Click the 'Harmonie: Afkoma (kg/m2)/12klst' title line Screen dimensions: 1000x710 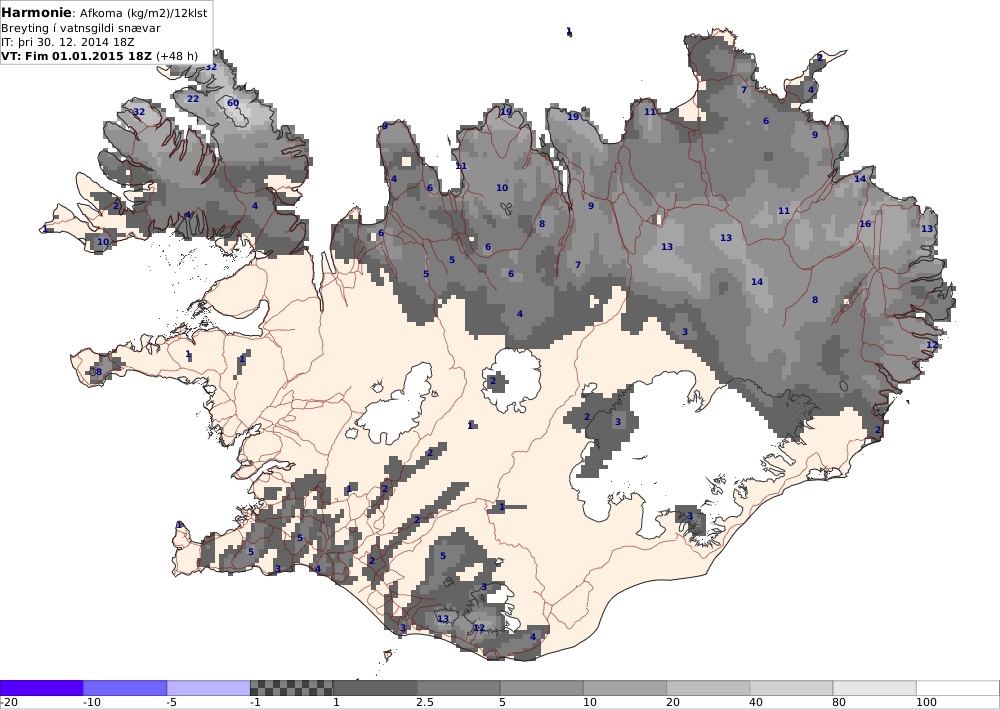tap(105, 13)
